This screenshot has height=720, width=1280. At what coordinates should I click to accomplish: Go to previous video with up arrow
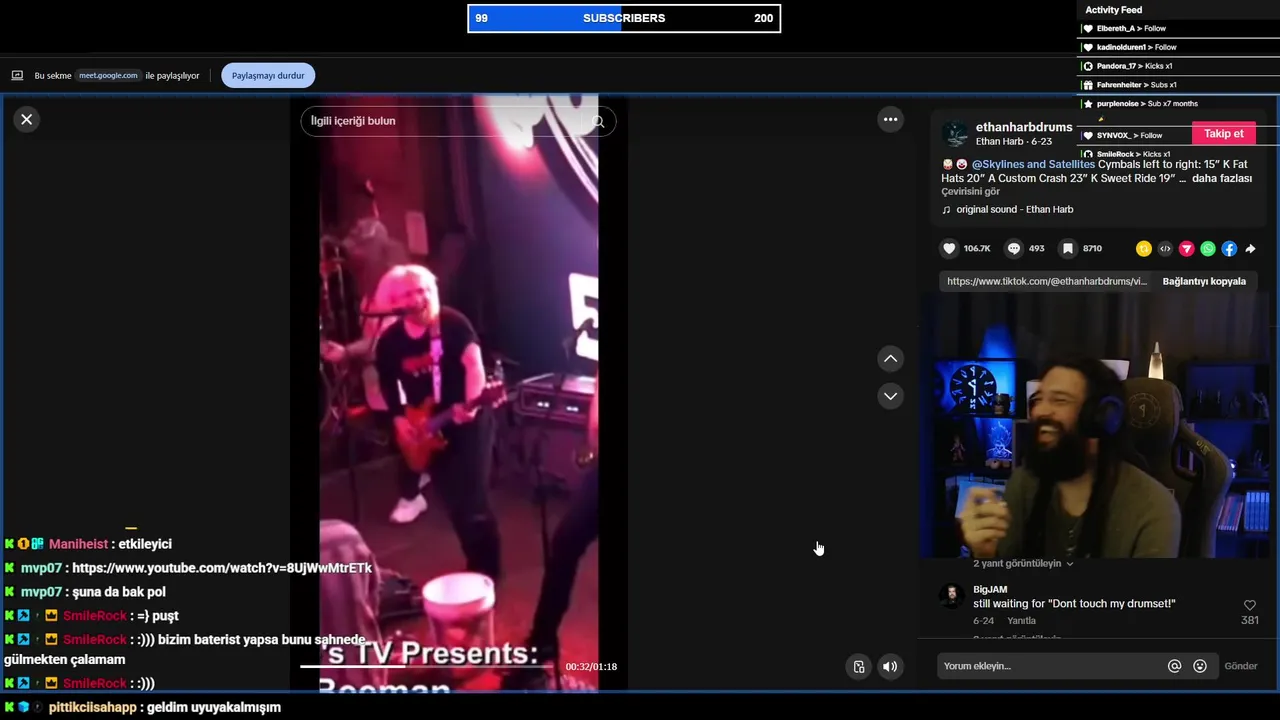point(890,359)
